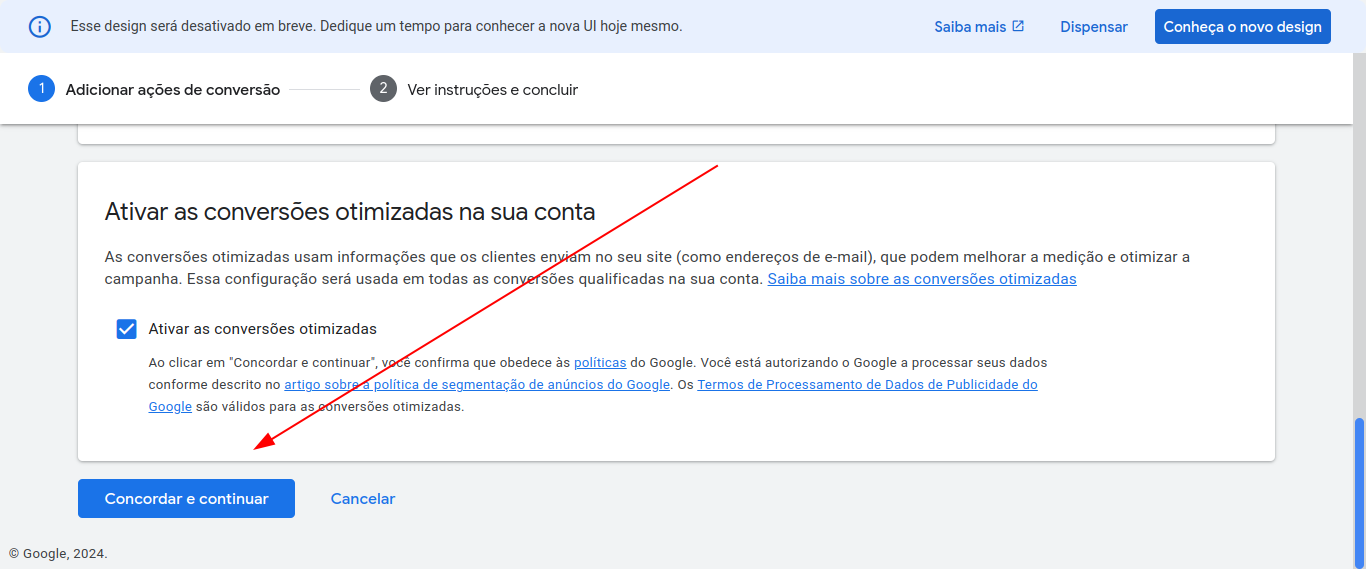The width and height of the screenshot is (1366, 569).
Task: Go to 'Adicionar ações de conversão' step label
Action: [x=173, y=90]
